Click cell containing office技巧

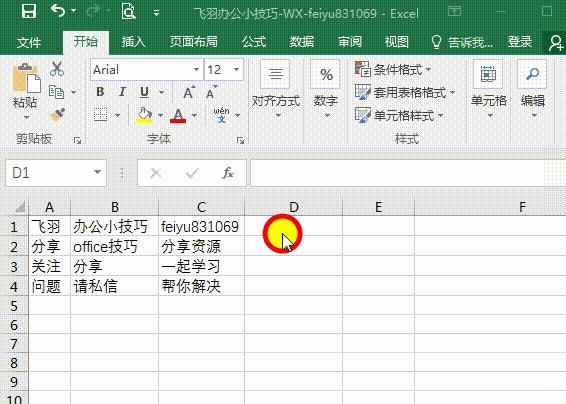(114, 247)
